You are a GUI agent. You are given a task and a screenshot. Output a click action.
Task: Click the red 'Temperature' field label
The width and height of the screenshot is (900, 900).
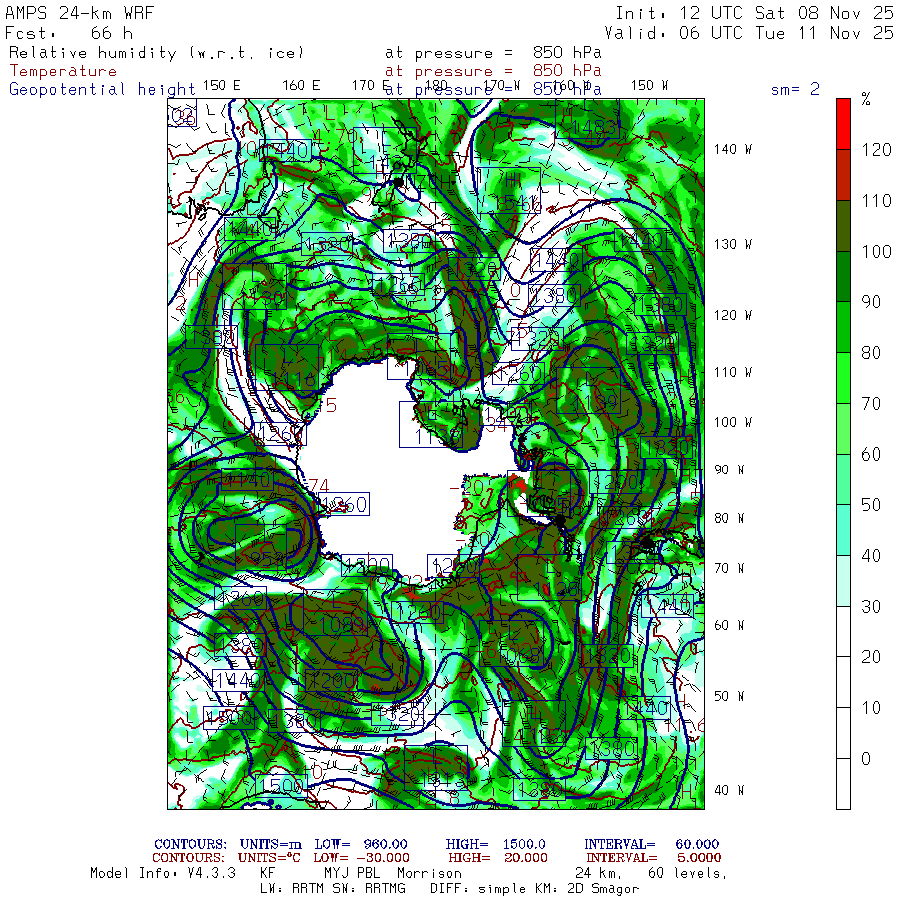63,71
